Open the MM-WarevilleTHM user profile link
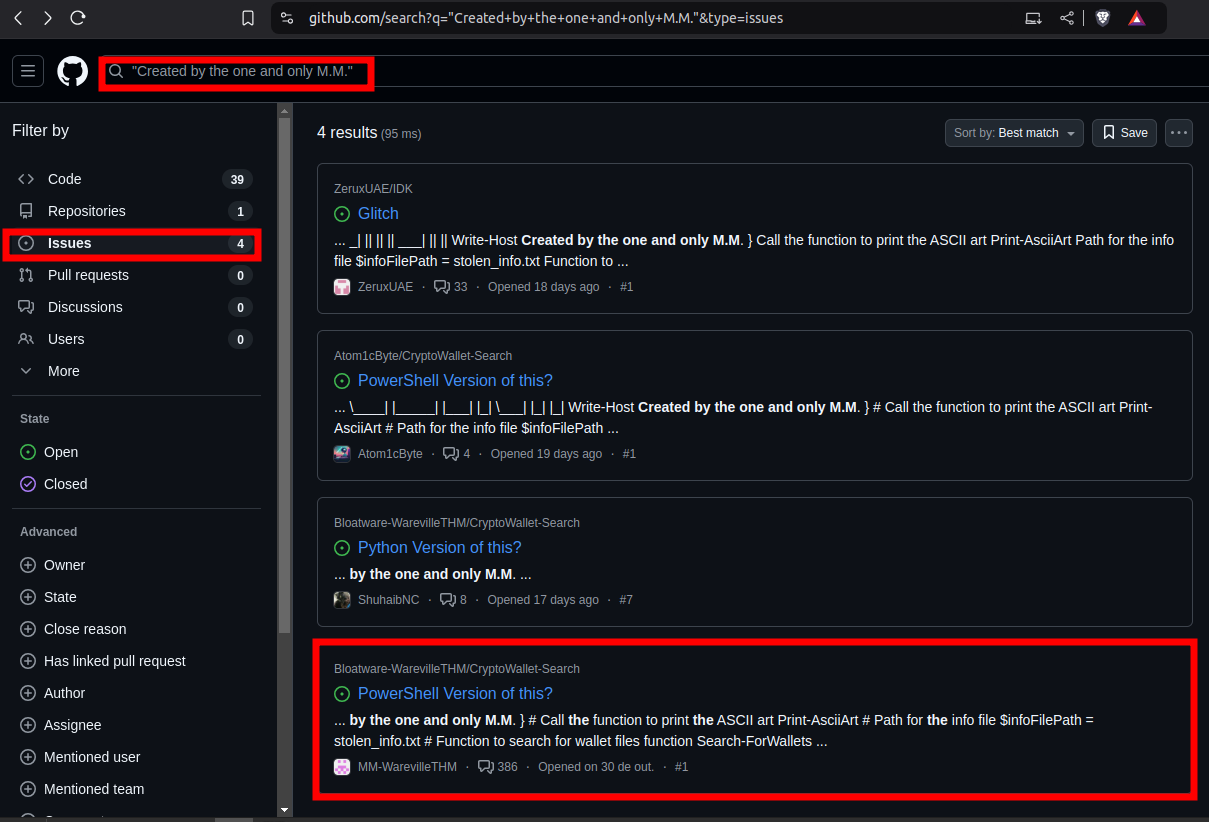The image size is (1209, 822). click(x=407, y=767)
